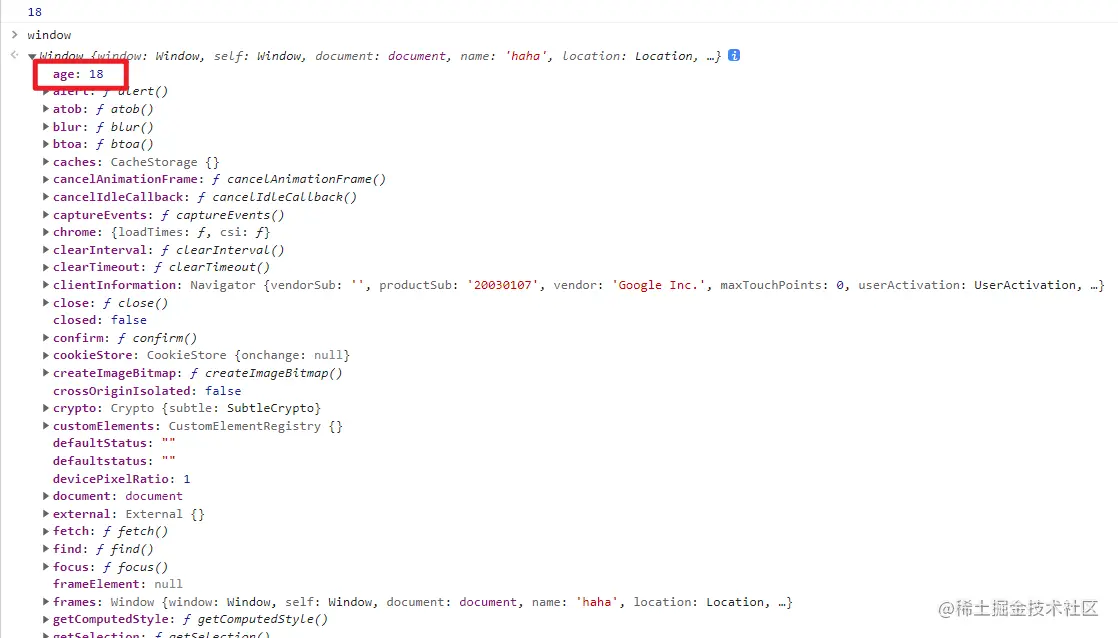Expand customElements registry entry
This screenshot has height=638, width=1118.
[46, 426]
